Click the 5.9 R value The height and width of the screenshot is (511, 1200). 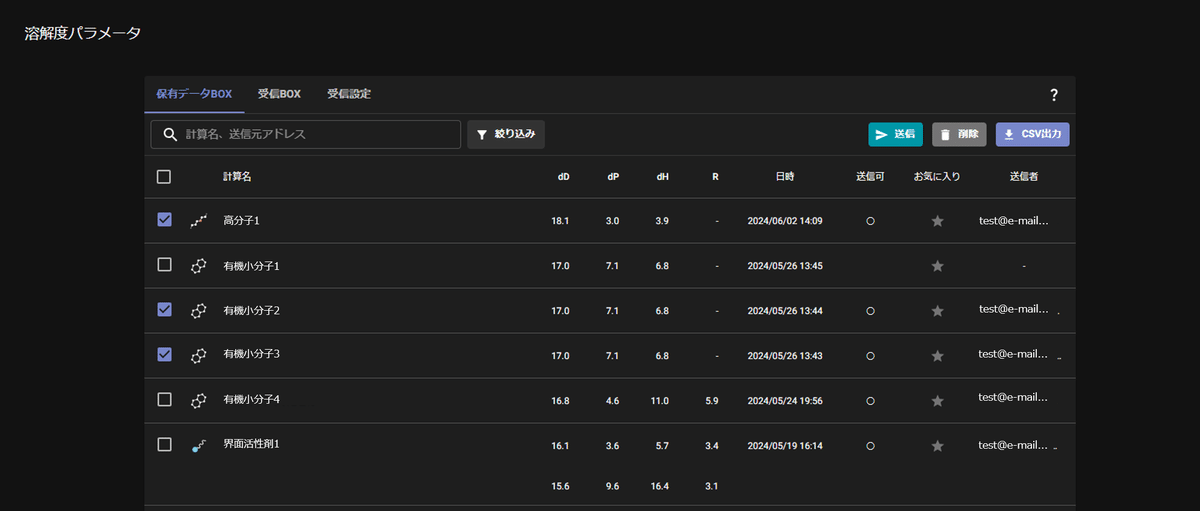tap(712, 401)
